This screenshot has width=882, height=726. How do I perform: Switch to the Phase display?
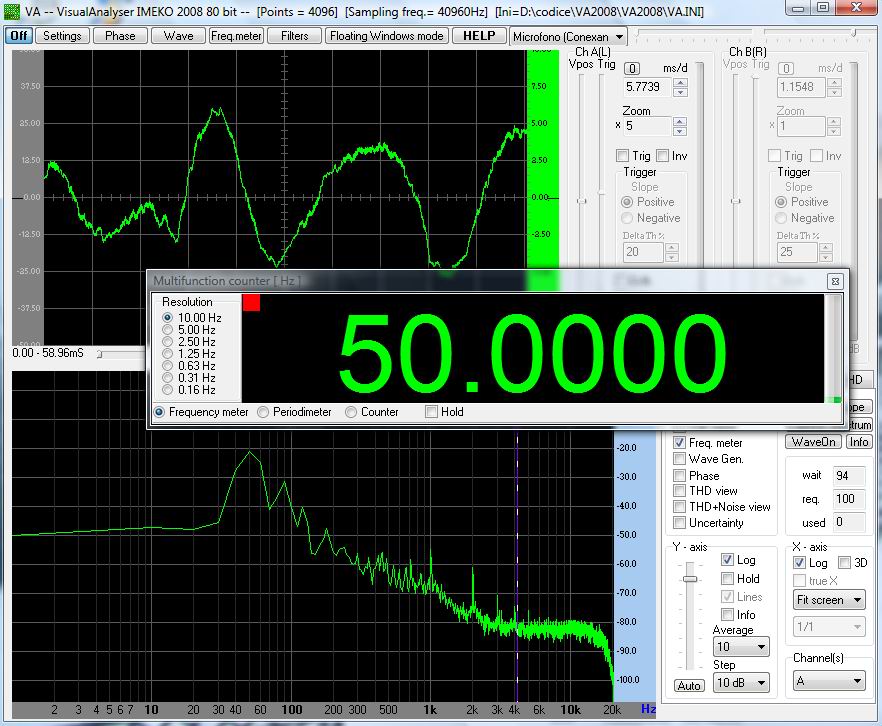120,35
